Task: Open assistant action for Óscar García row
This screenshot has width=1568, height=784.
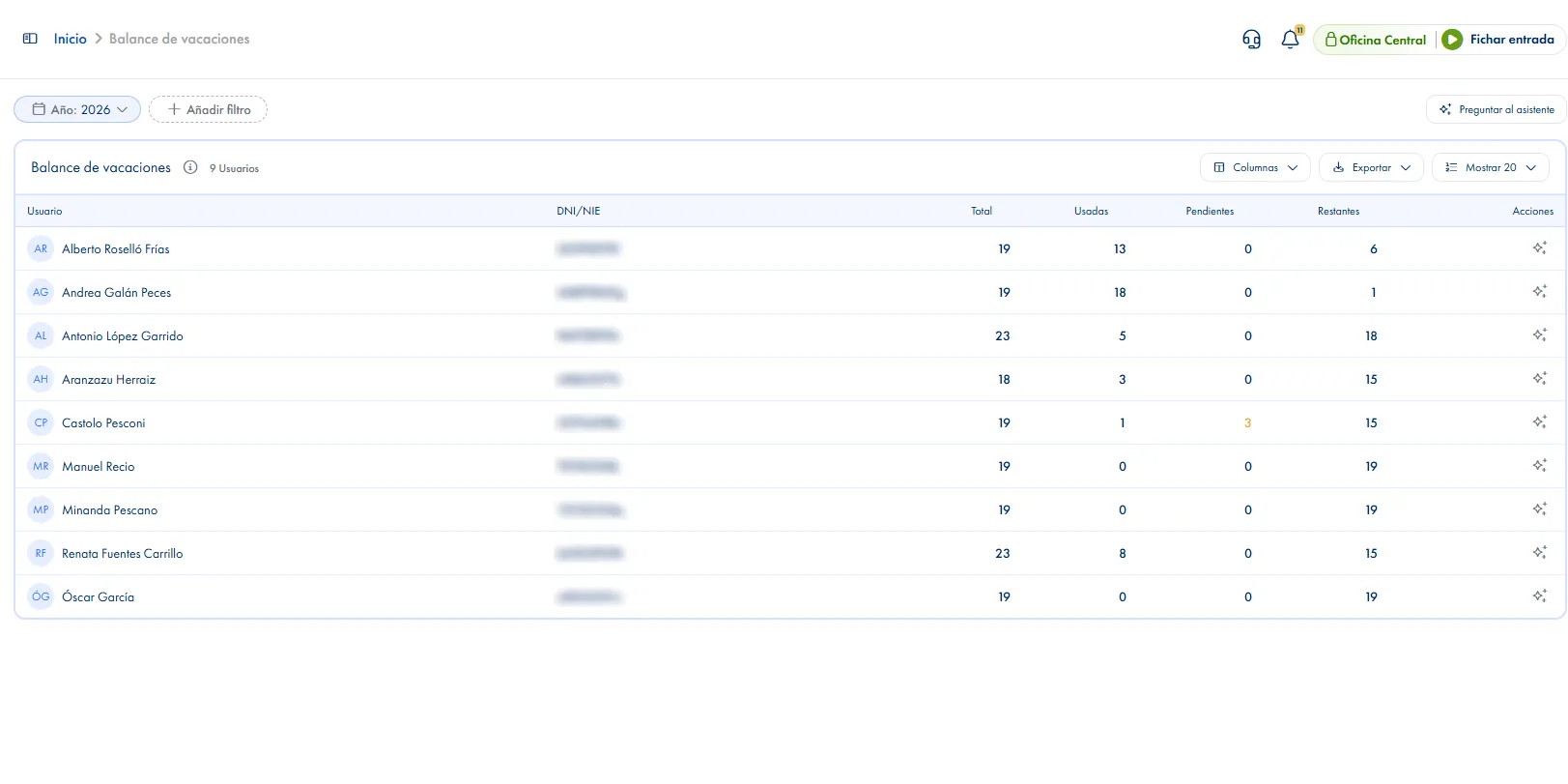Action: coord(1539,596)
